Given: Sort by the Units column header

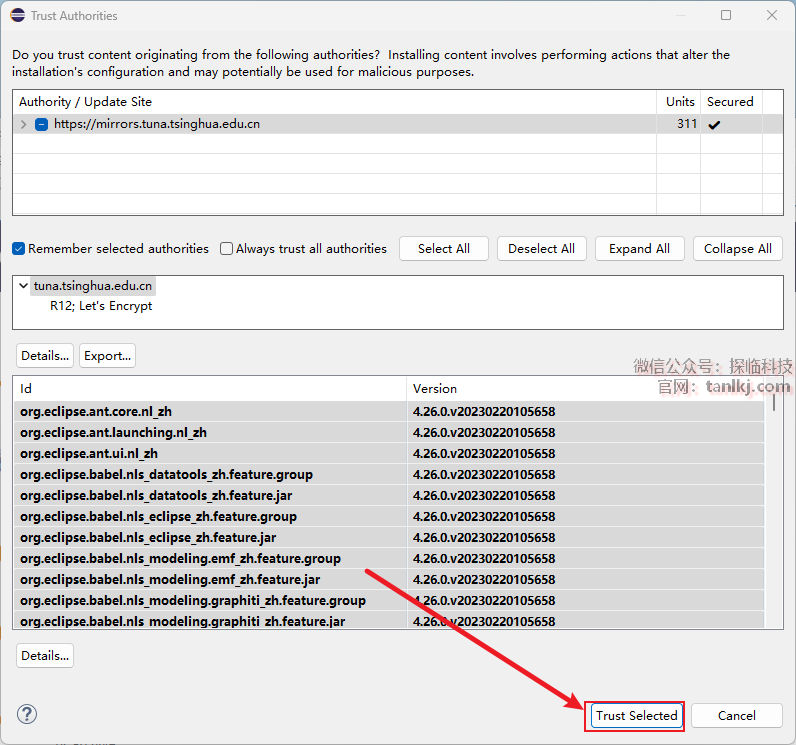Looking at the screenshot, I should (x=680, y=102).
